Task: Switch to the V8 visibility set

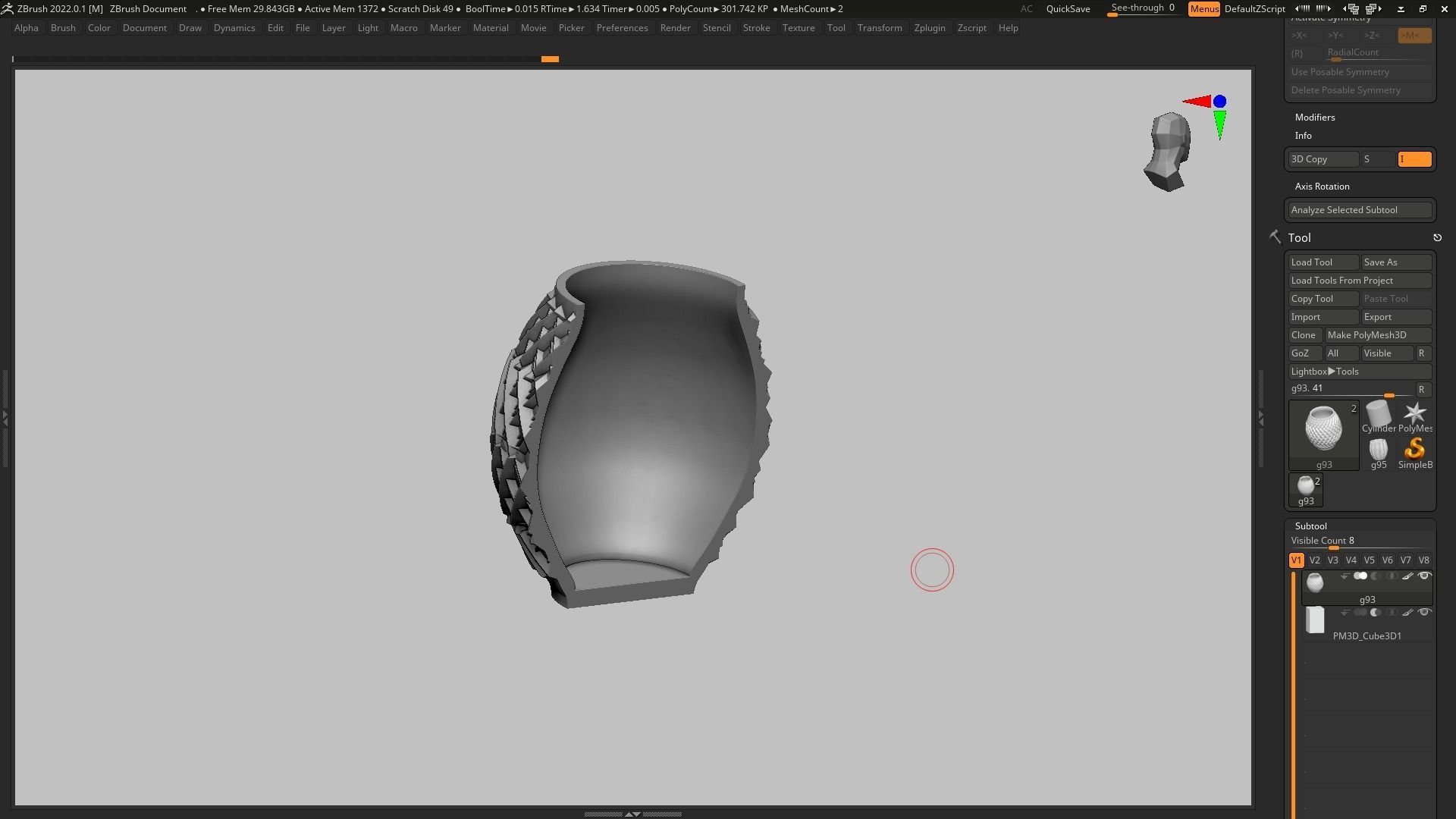Action: tap(1423, 560)
